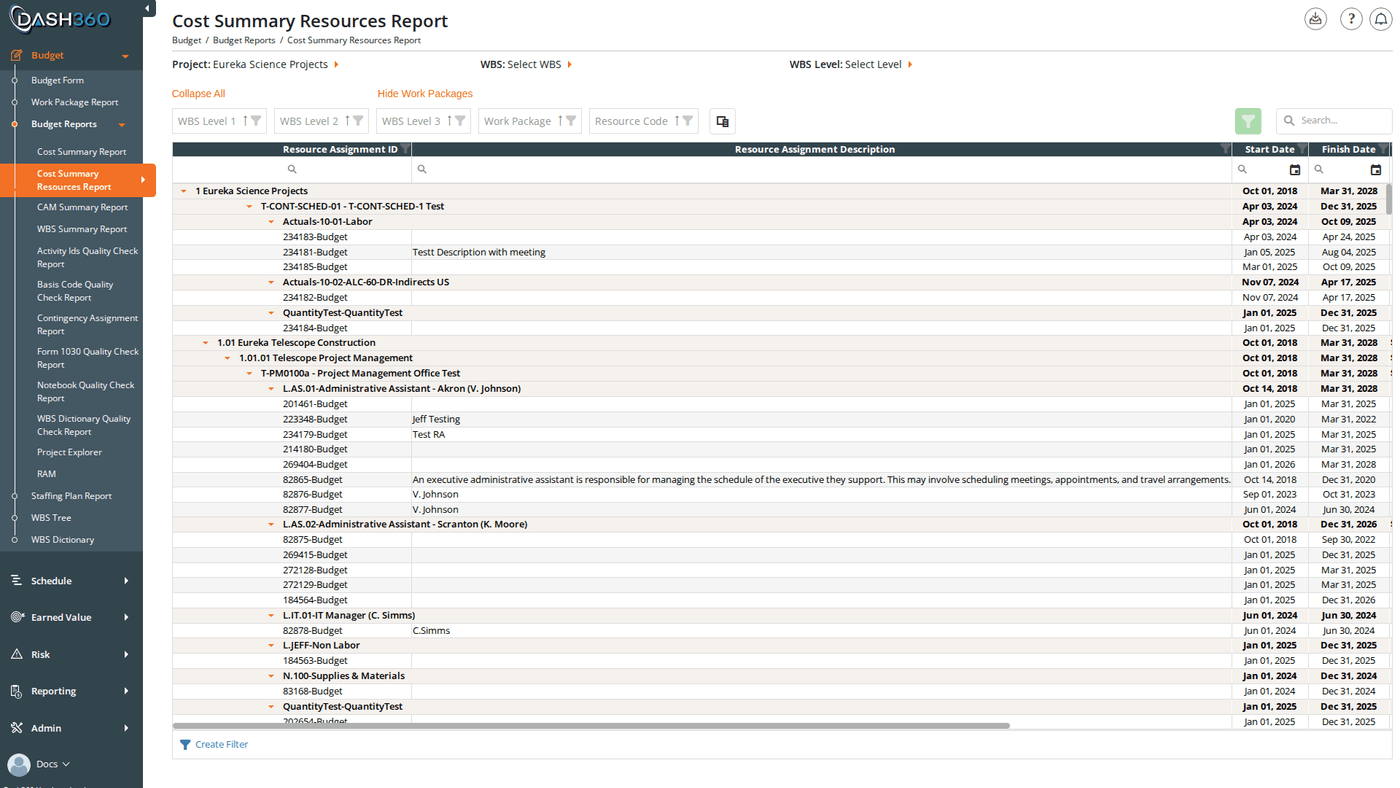Click the Budget Reports breadcrumb link
Image resolution: width=1400 pixels, height=788 pixels.
click(x=244, y=40)
